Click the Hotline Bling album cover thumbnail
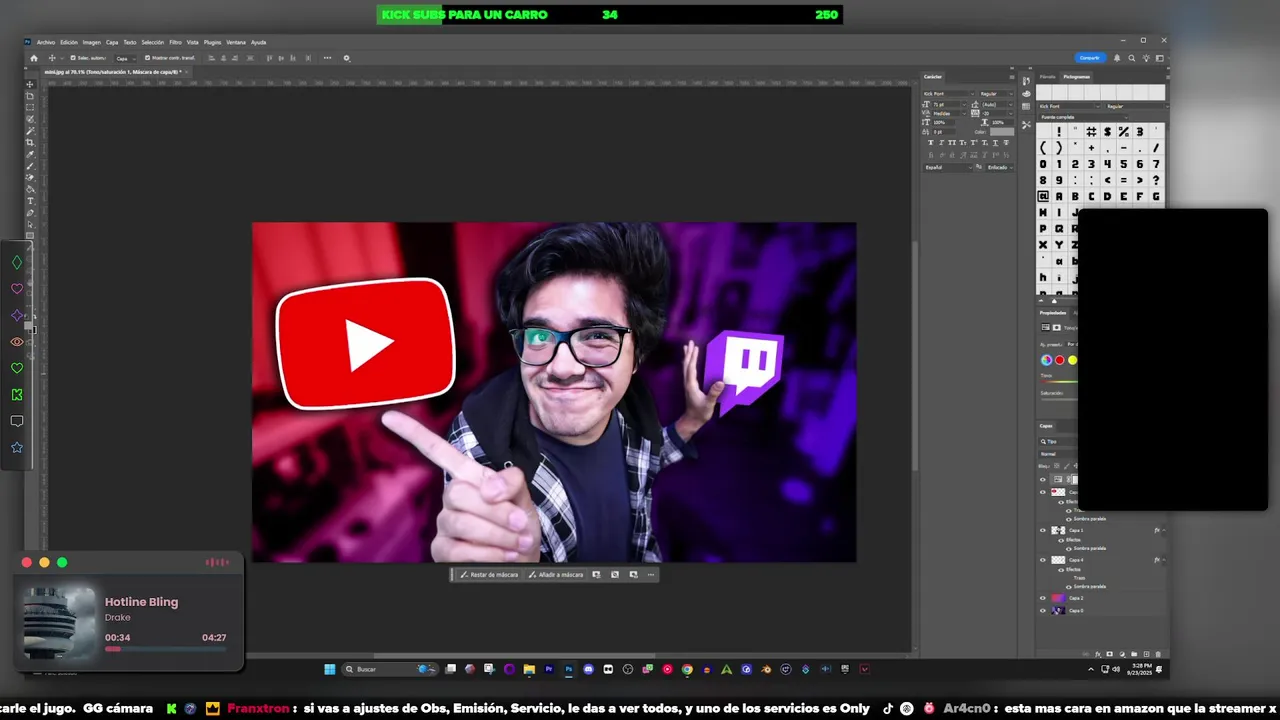 coord(59,622)
